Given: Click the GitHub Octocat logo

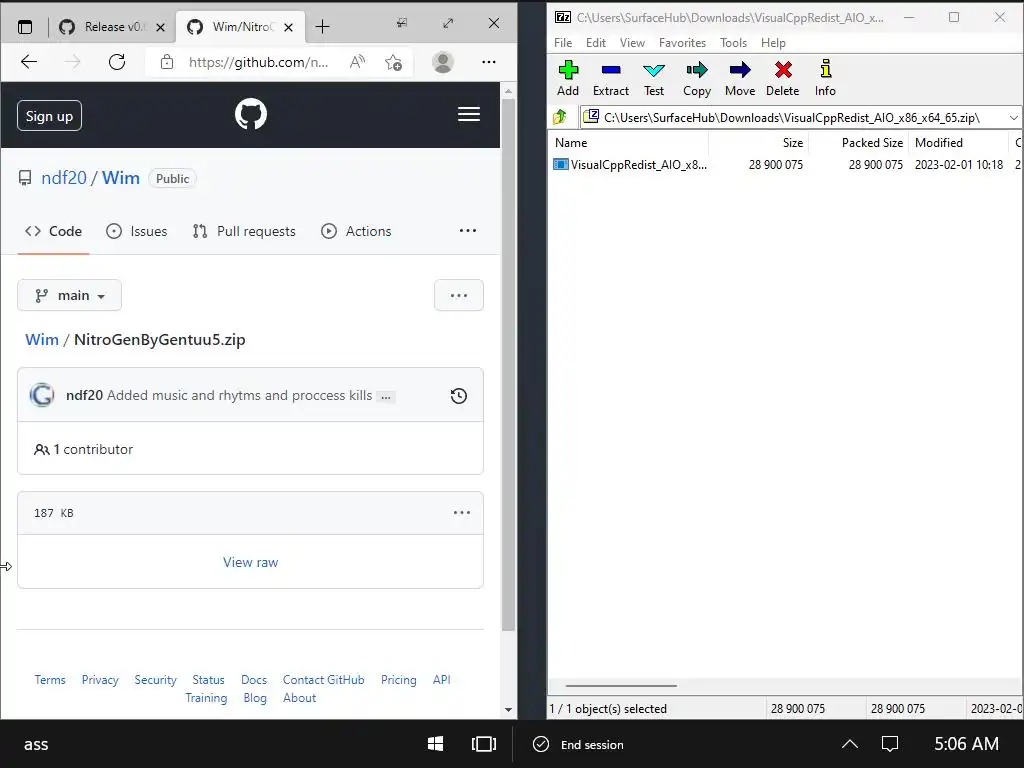Looking at the screenshot, I should [x=251, y=114].
